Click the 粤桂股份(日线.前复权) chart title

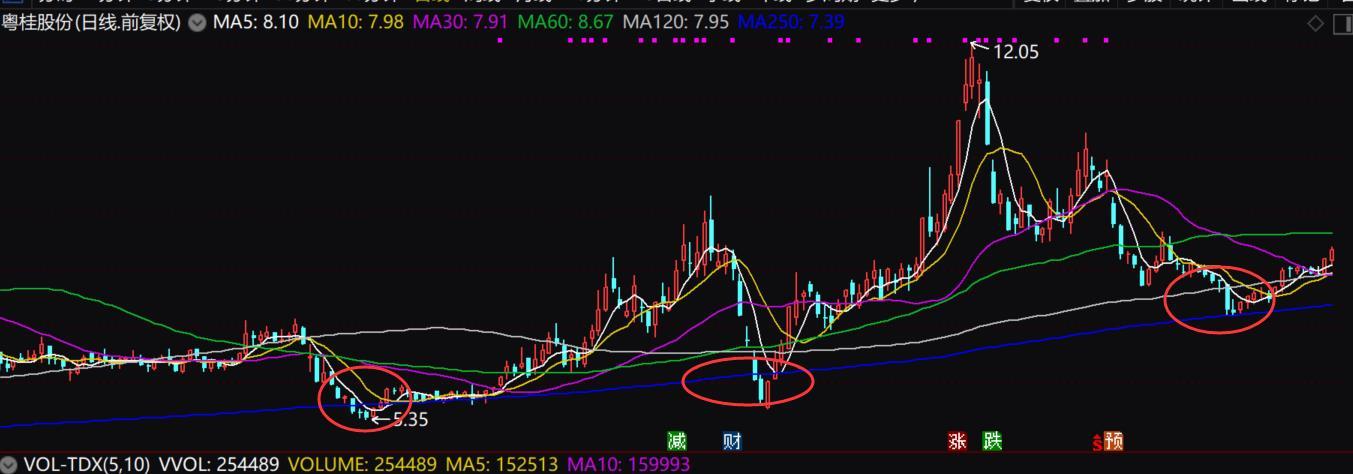coord(91,22)
